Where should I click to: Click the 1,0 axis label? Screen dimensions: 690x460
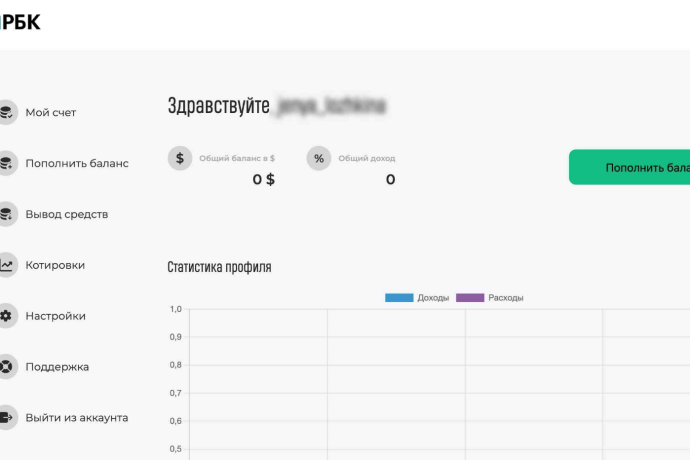pos(176,309)
